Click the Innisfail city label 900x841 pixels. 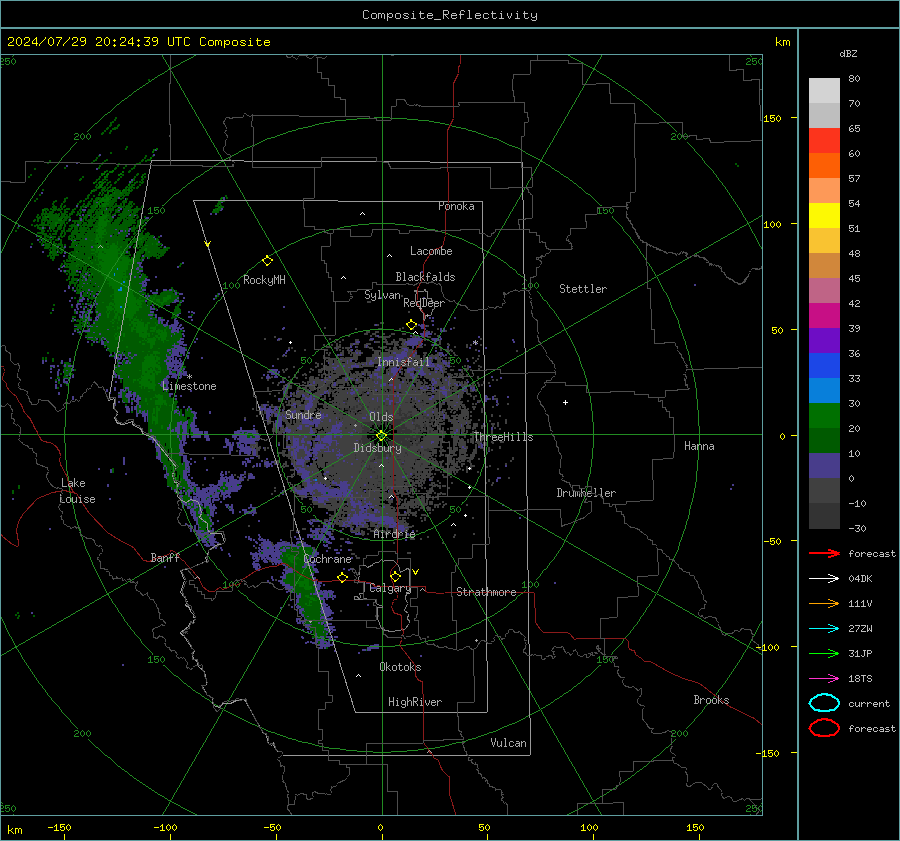coord(403,362)
